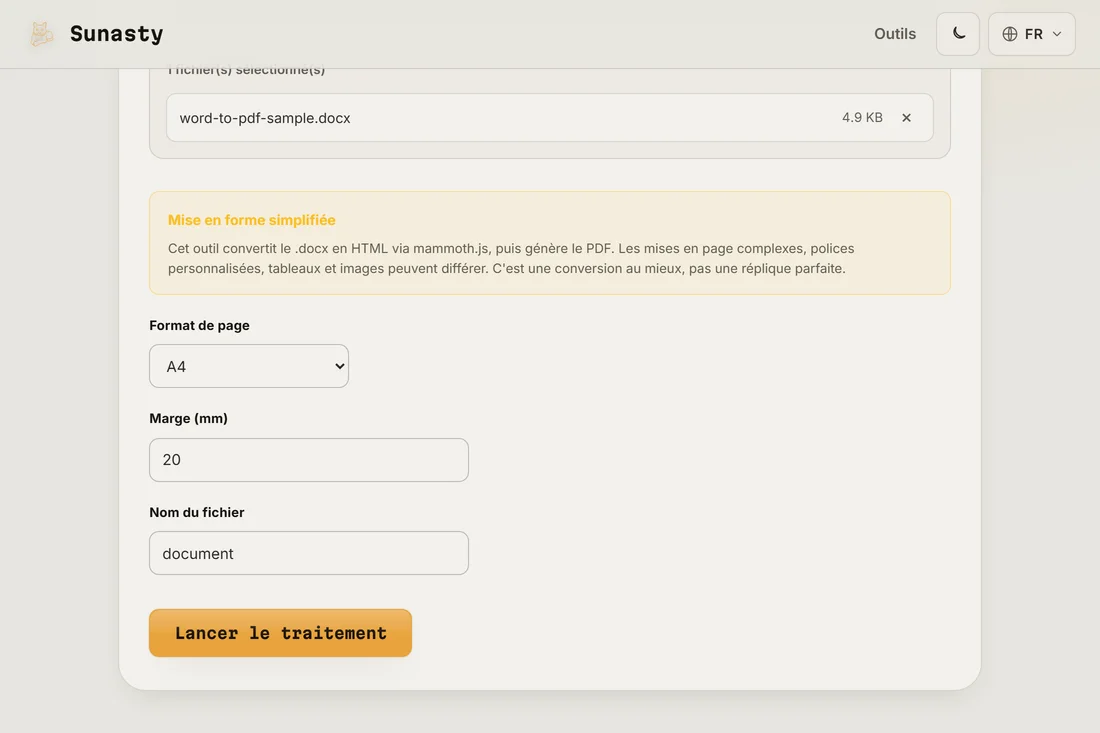Click the Nom du fichier label

(196, 513)
